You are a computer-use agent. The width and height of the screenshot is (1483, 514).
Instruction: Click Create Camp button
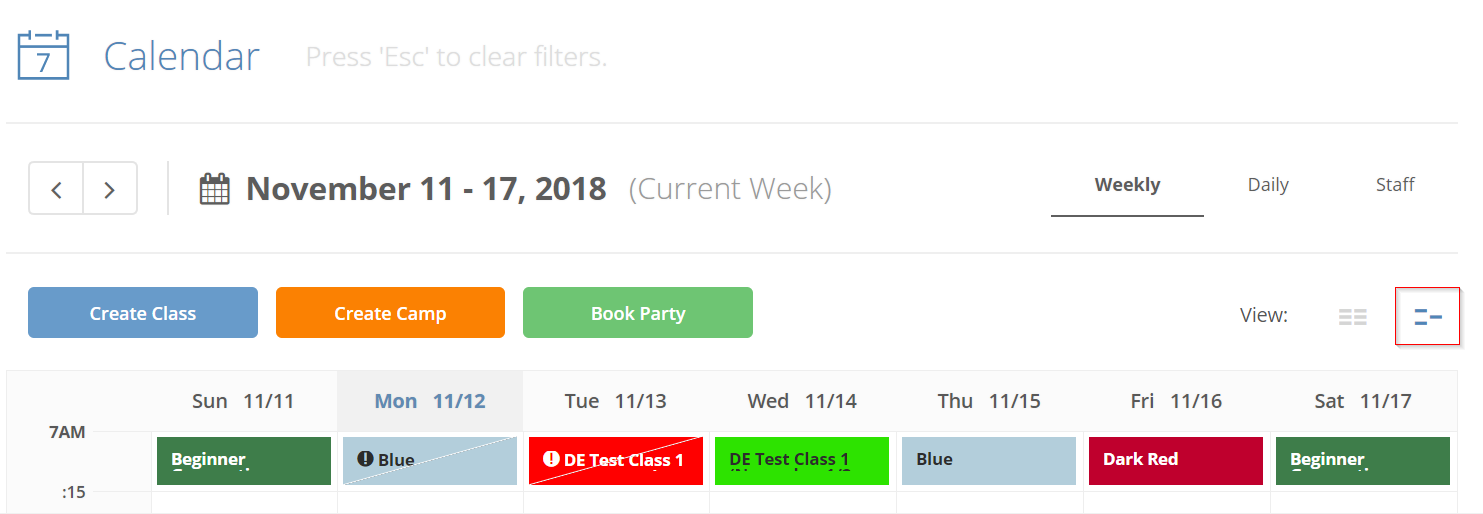pos(390,313)
